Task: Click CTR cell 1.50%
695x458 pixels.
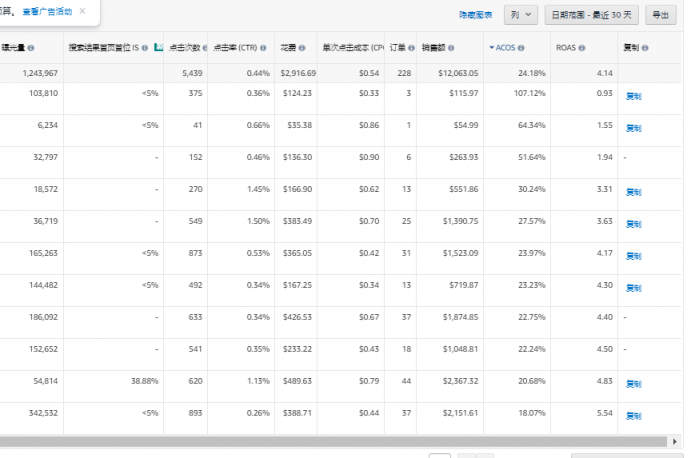Action: coord(258,221)
